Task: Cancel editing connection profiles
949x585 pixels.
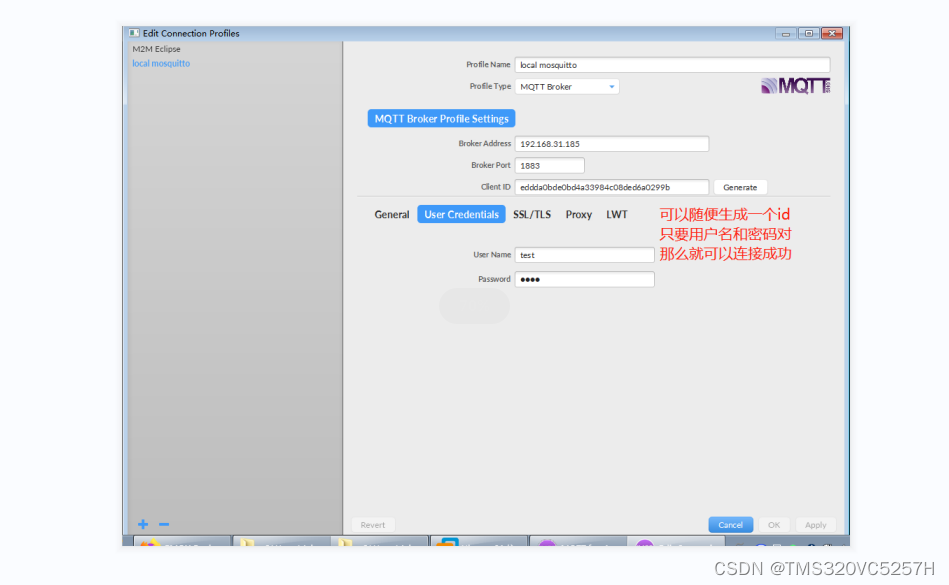Action: 731,525
